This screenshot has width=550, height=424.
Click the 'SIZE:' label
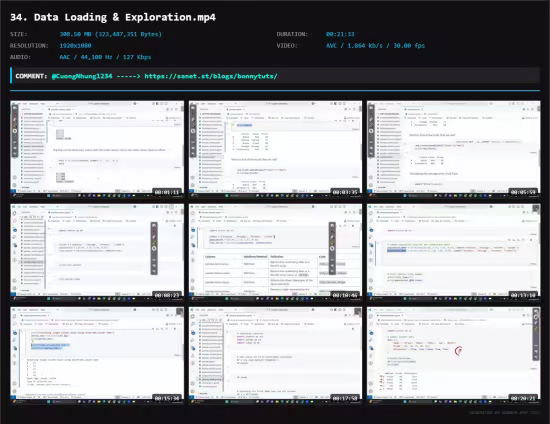[x=19, y=34]
